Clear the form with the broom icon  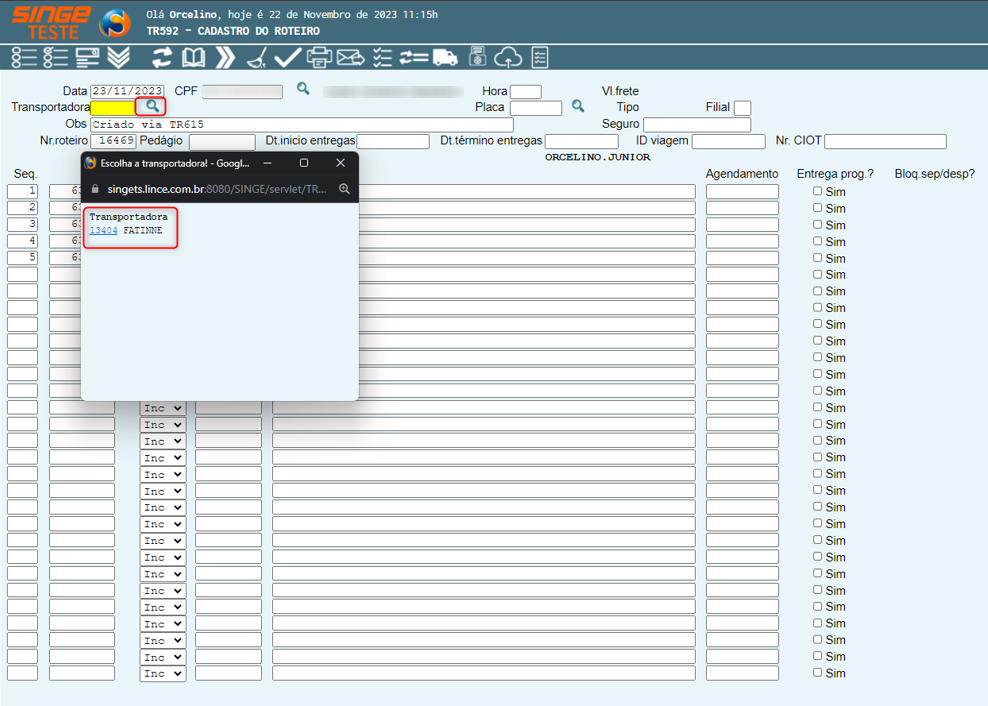point(256,57)
